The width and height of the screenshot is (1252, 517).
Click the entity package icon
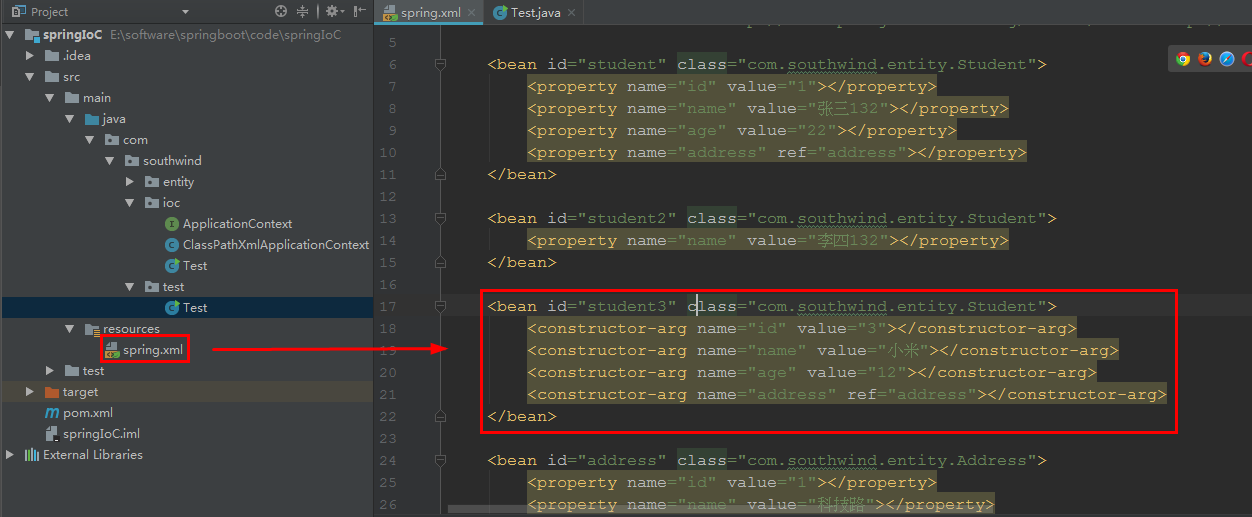click(x=152, y=182)
